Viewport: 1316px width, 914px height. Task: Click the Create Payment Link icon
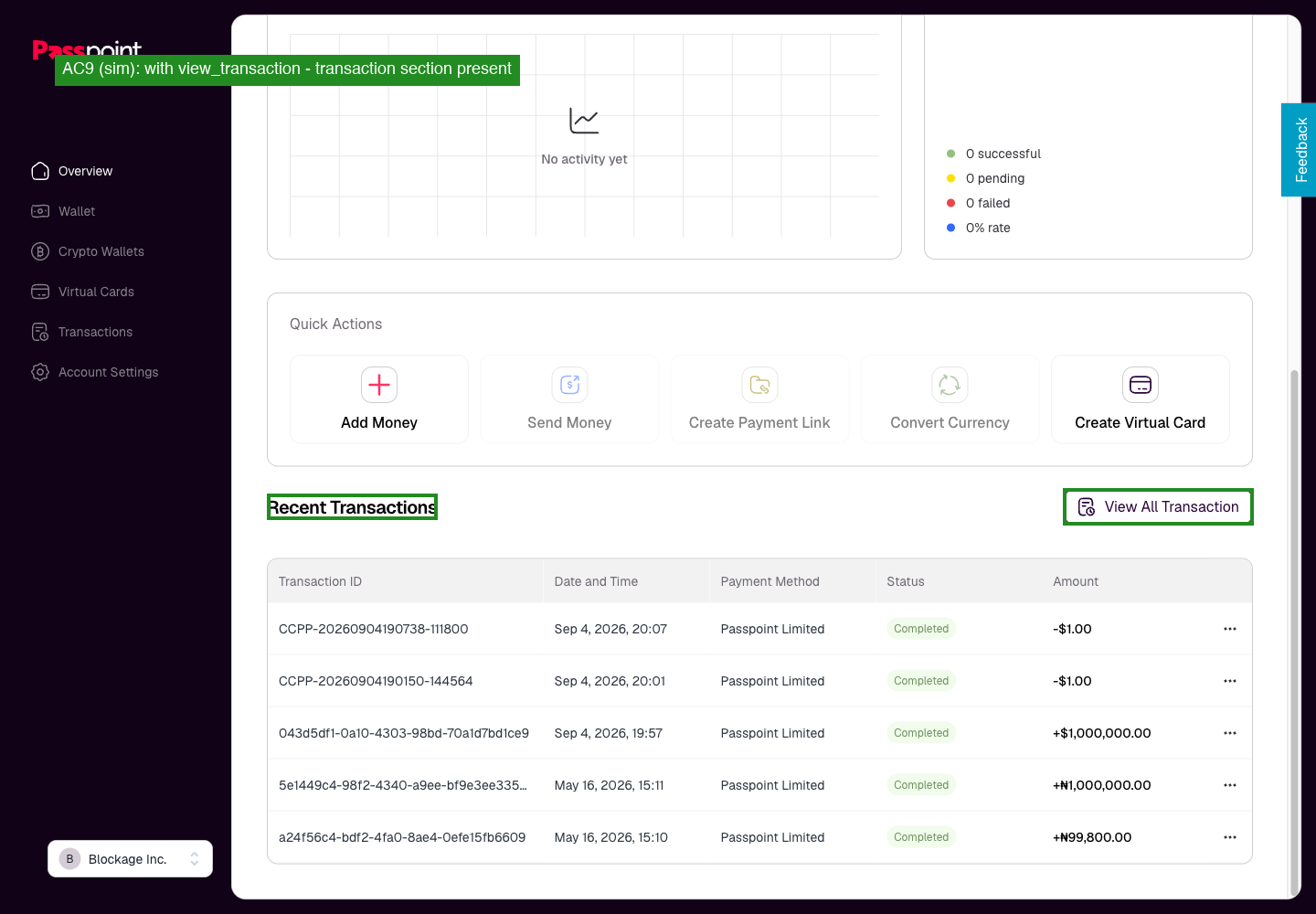[x=759, y=385]
